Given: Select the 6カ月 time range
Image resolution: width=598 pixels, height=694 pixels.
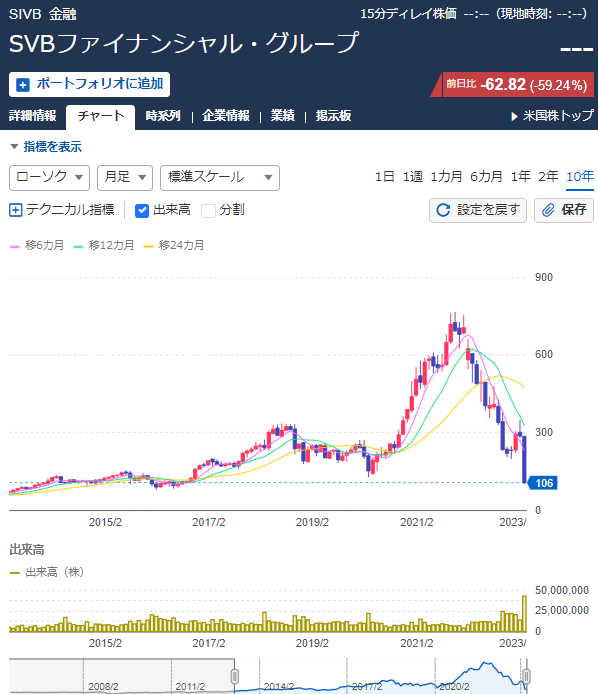Looking at the screenshot, I should pos(486,177).
